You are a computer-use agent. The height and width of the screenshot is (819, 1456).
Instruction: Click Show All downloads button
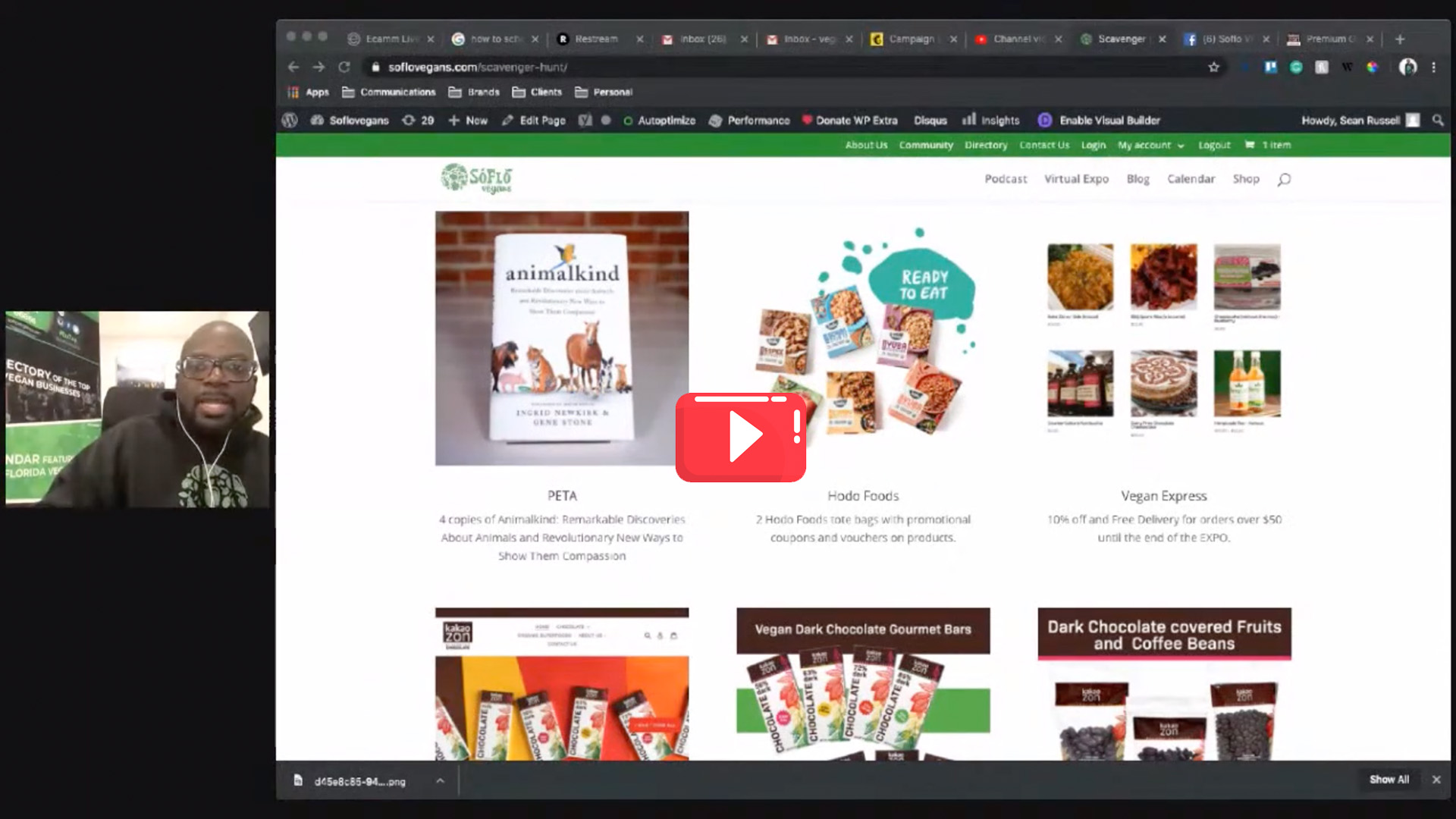(x=1389, y=780)
